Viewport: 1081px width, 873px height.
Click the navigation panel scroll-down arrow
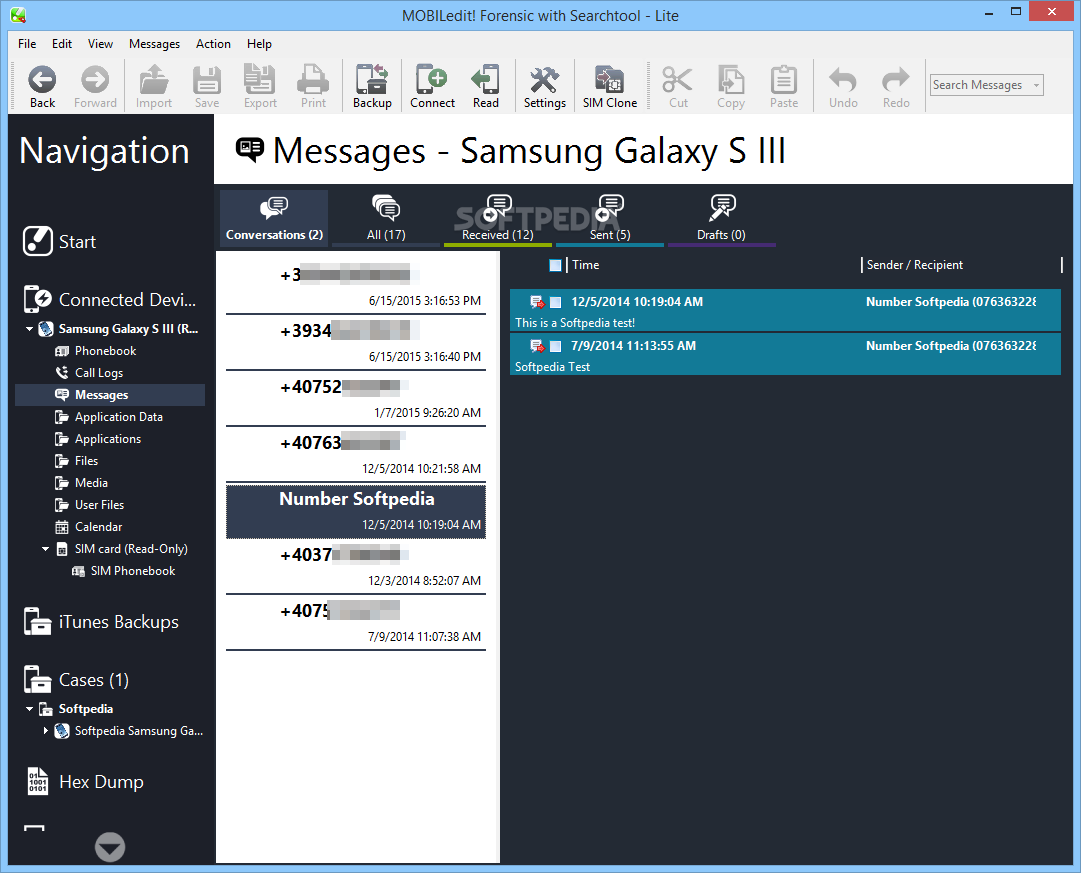[x=110, y=847]
